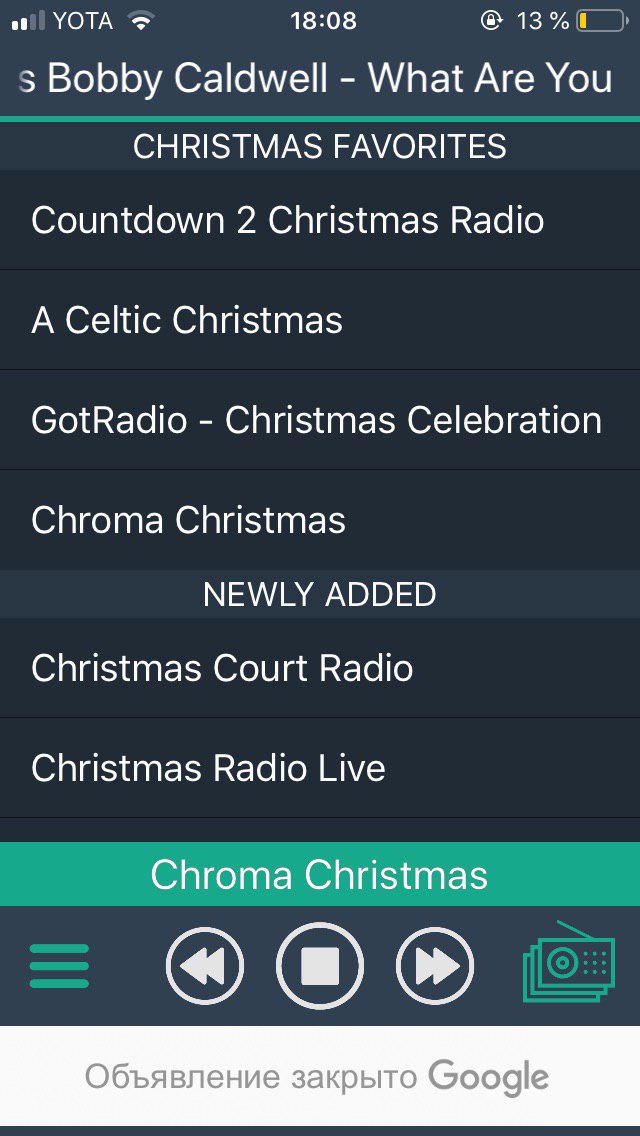Open the radio stations icon
The image size is (640, 1136).
tap(568, 962)
